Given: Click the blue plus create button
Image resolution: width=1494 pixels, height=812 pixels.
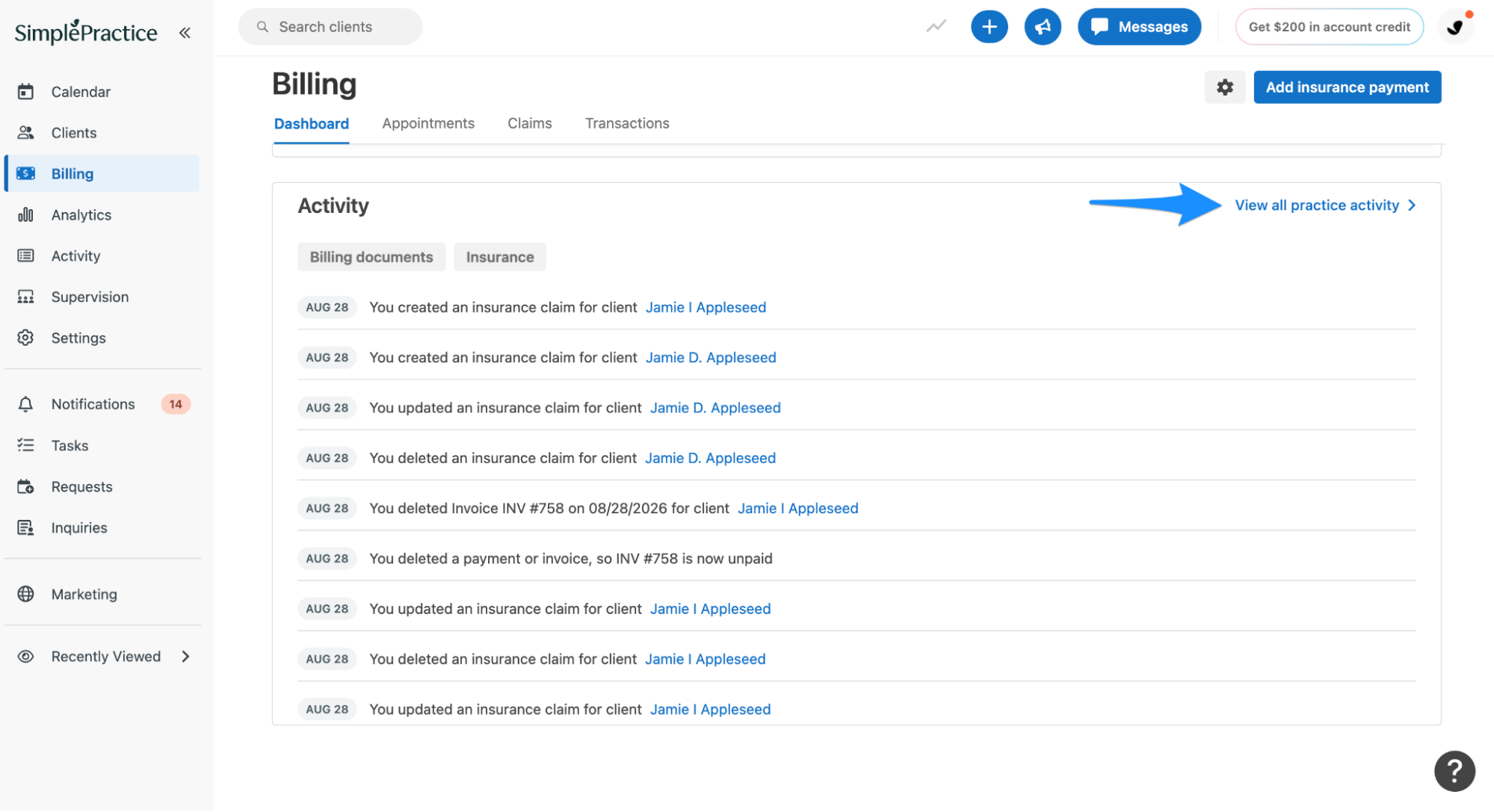Looking at the screenshot, I should point(989,27).
